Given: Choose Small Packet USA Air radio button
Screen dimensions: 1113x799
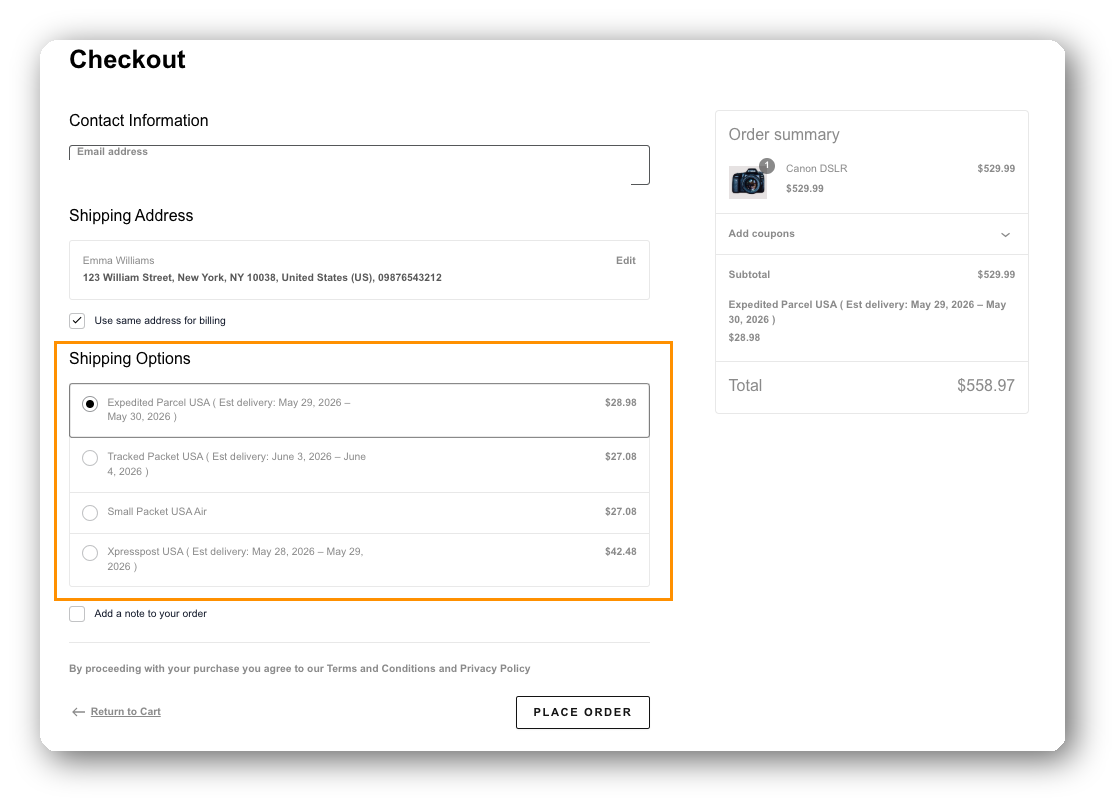Looking at the screenshot, I should 90,512.
